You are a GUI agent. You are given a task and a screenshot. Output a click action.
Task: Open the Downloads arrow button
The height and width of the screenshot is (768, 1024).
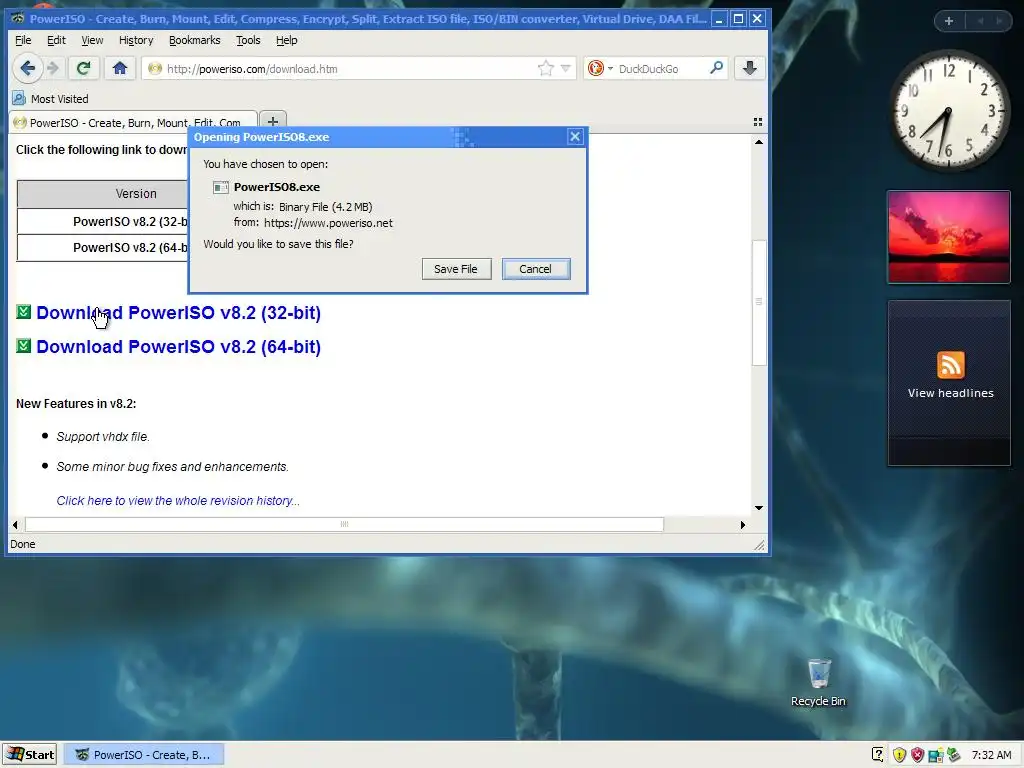click(x=750, y=68)
